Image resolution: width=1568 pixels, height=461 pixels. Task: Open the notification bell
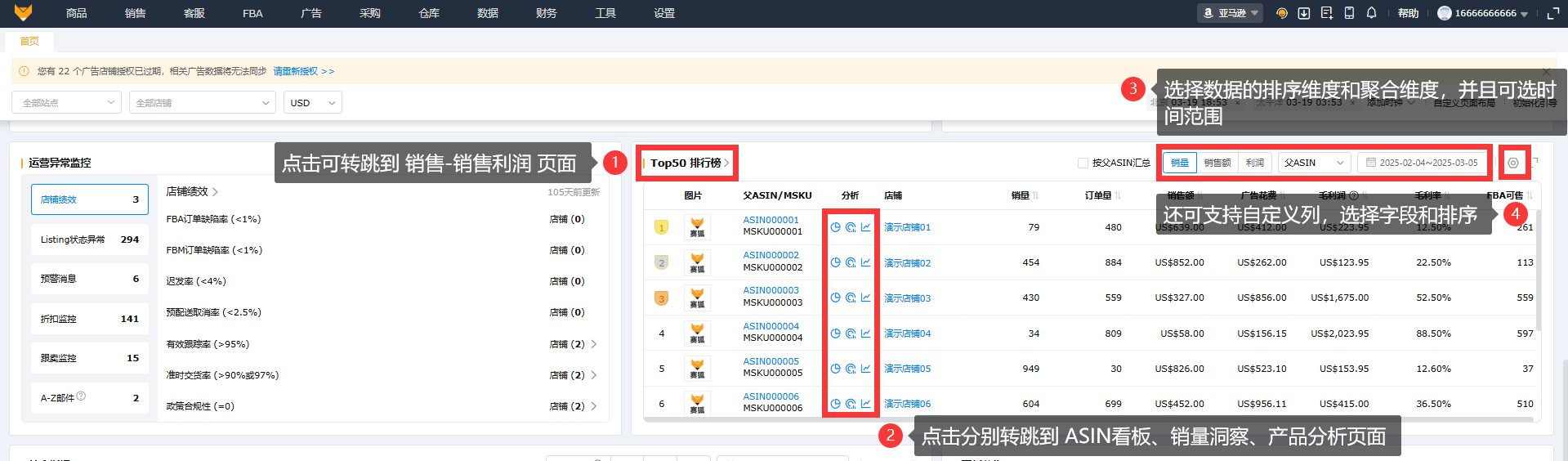[1372, 13]
